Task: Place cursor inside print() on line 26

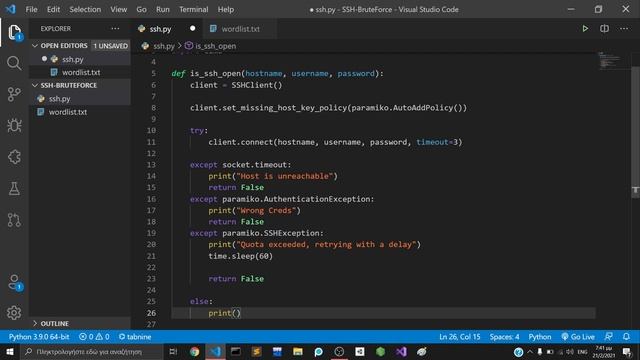Action: coord(237,313)
